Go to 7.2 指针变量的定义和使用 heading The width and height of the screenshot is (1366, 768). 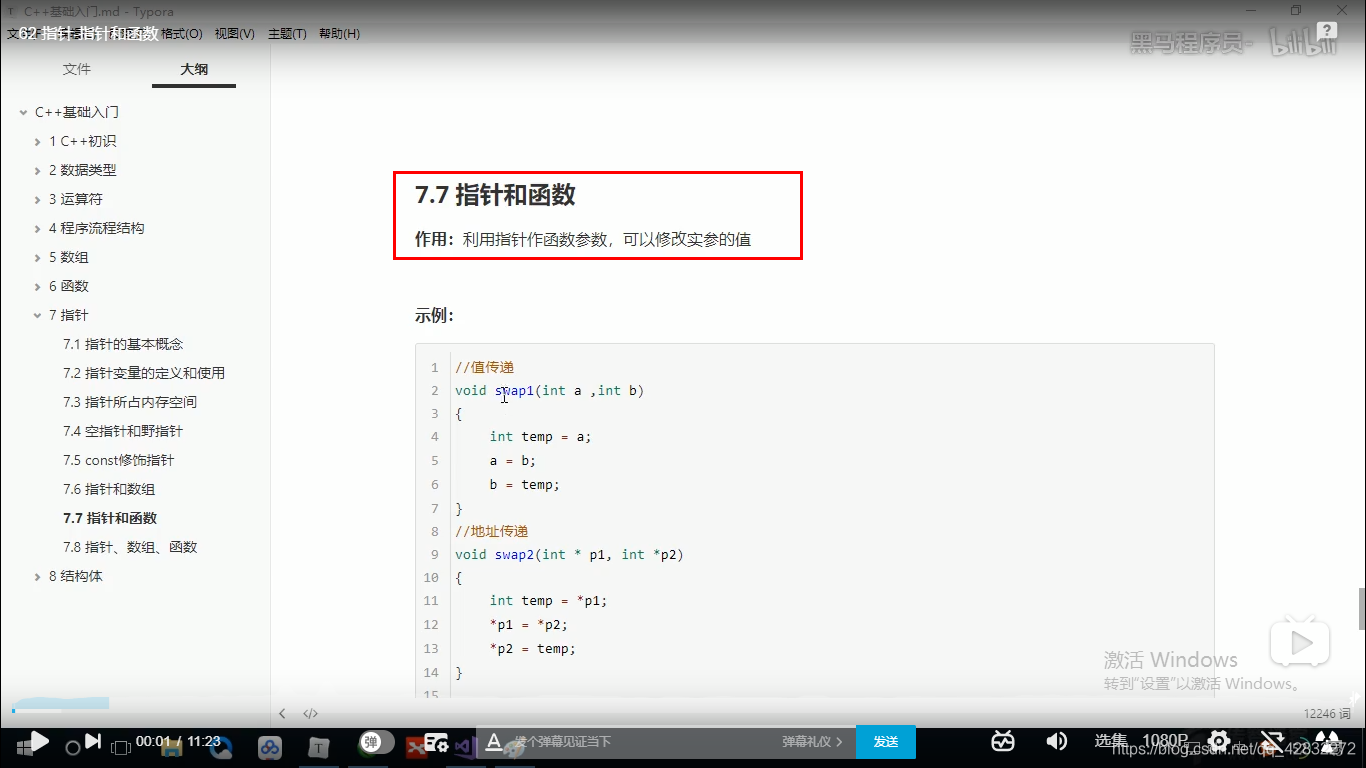point(144,373)
